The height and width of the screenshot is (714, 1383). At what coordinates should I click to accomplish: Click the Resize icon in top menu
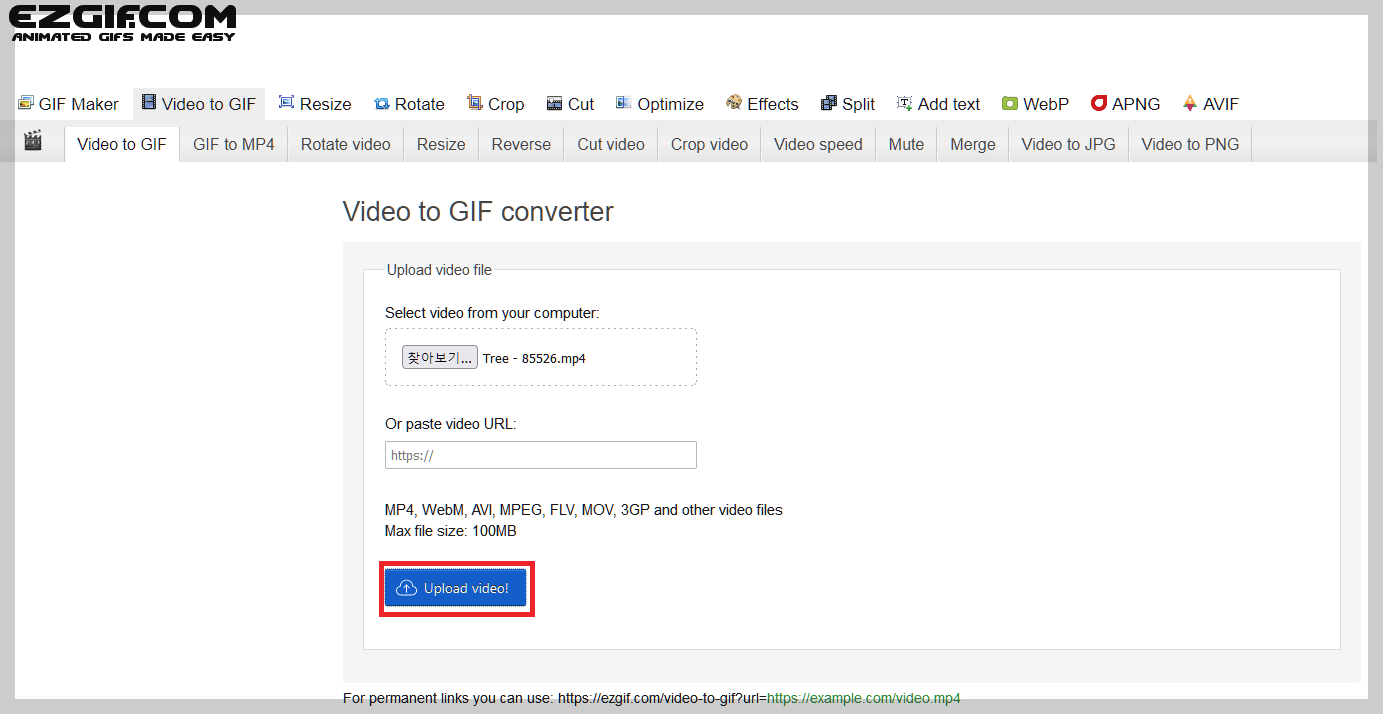(286, 103)
